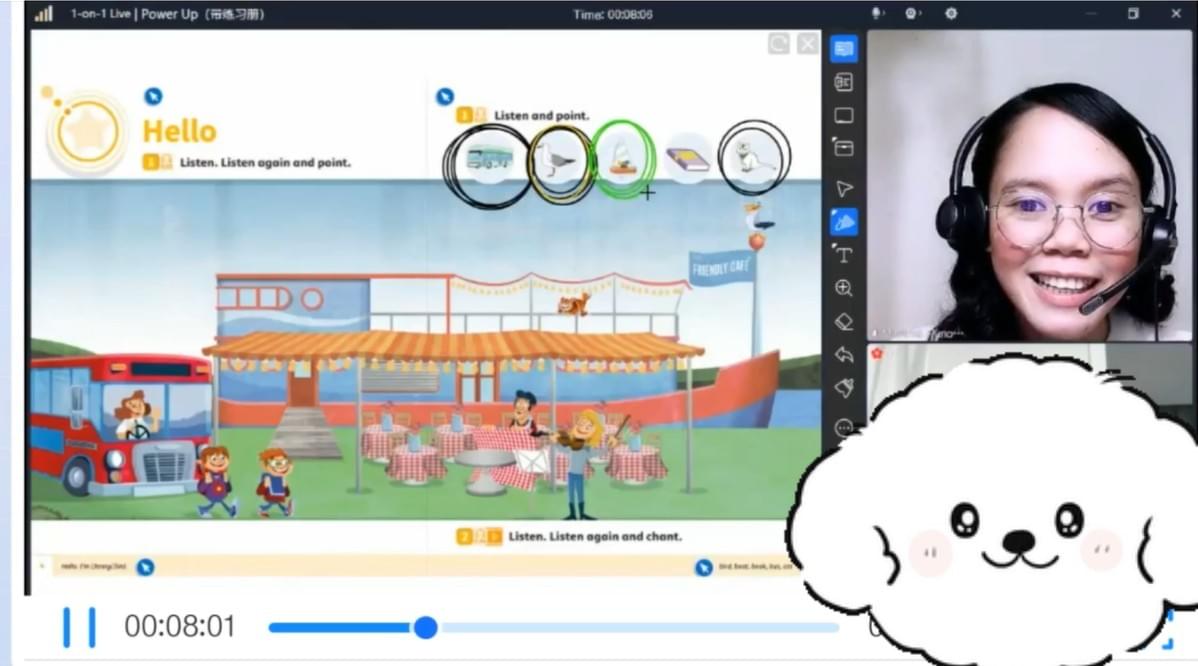Open the help icon beside the microphone

[x=911, y=14]
